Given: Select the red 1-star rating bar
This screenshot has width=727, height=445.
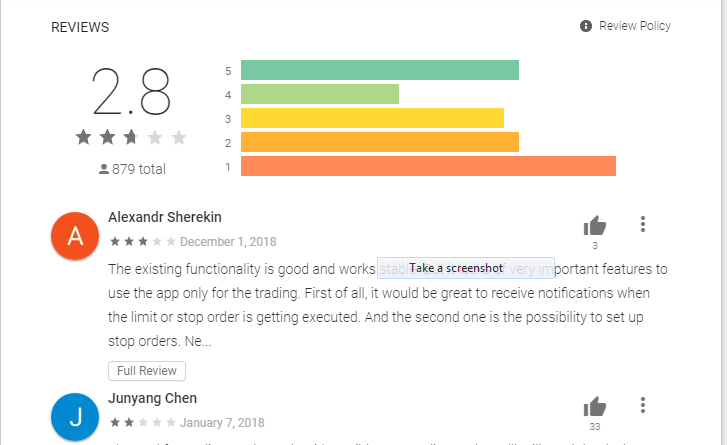Looking at the screenshot, I should tap(428, 166).
